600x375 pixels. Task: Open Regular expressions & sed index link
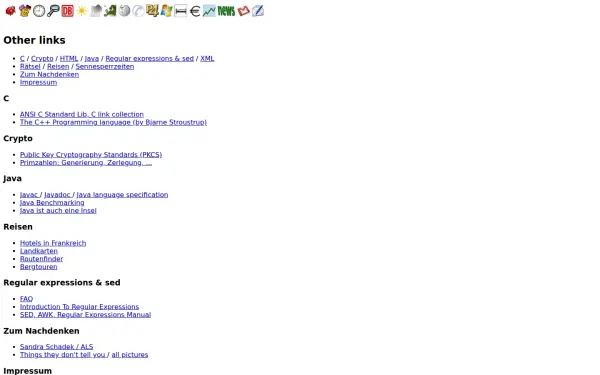150,59
